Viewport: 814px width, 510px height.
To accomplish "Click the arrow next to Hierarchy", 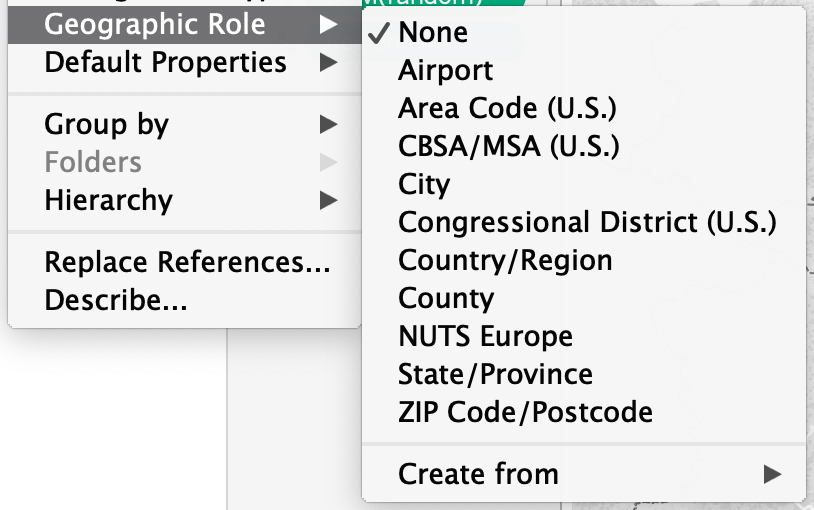I will tap(328, 200).
